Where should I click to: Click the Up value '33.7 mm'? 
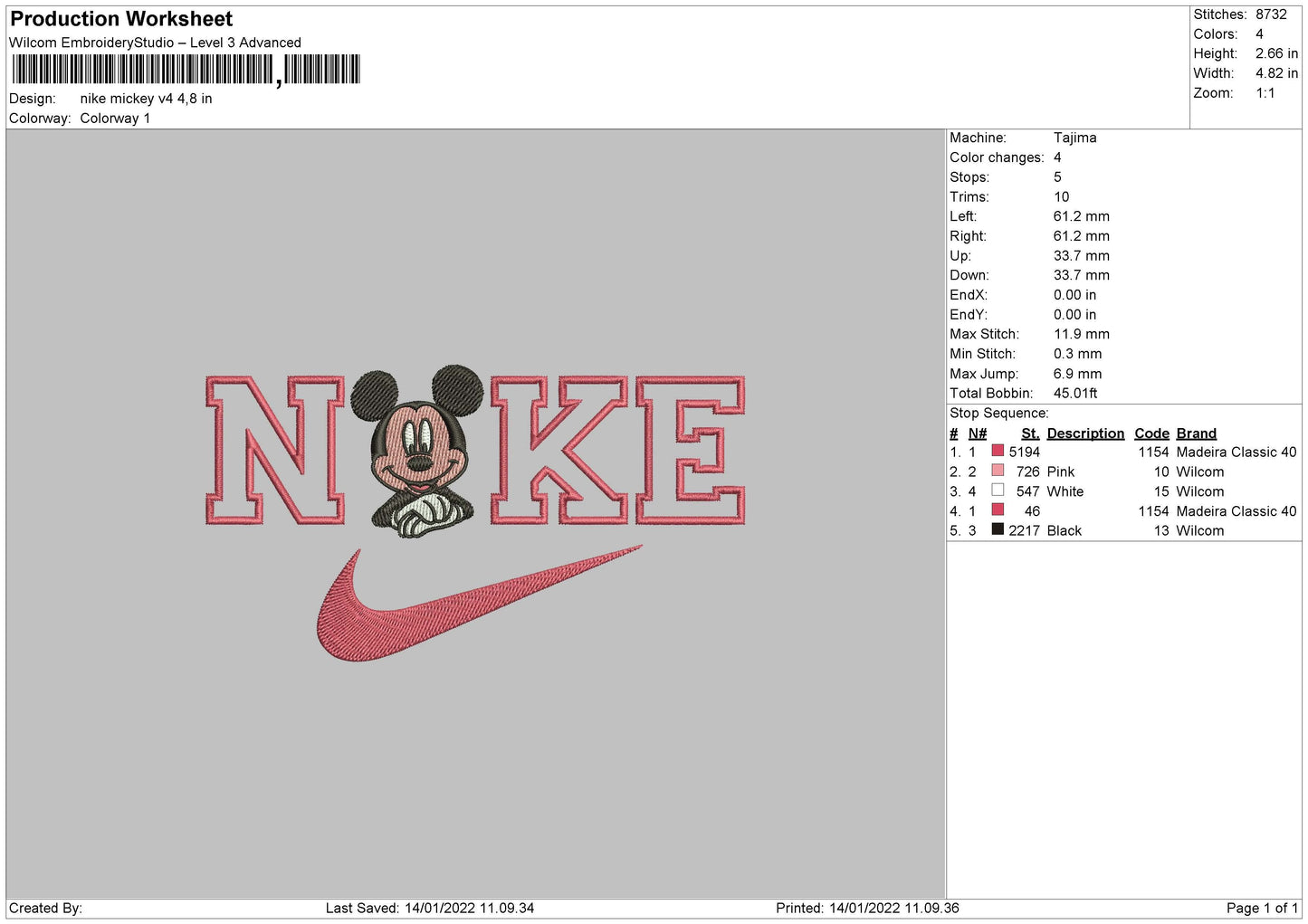(1081, 256)
